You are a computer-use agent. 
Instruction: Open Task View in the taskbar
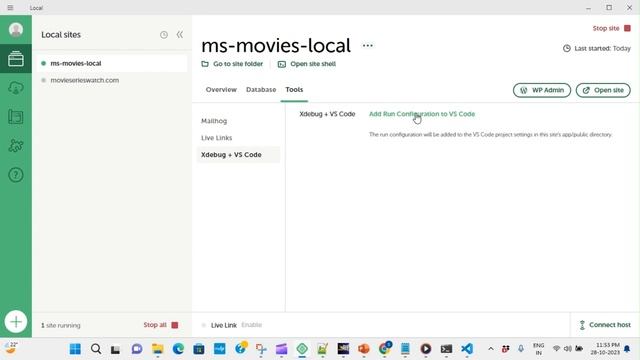tap(116, 349)
